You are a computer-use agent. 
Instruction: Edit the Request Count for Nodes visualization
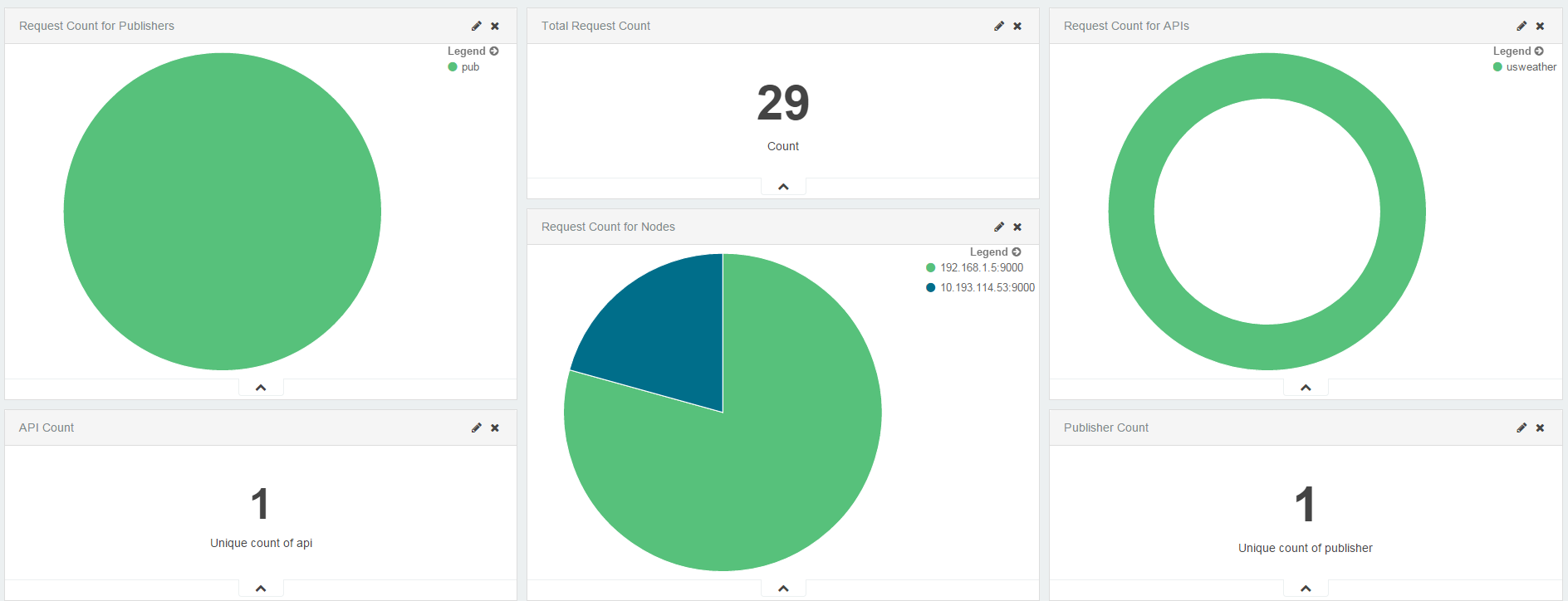999,227
